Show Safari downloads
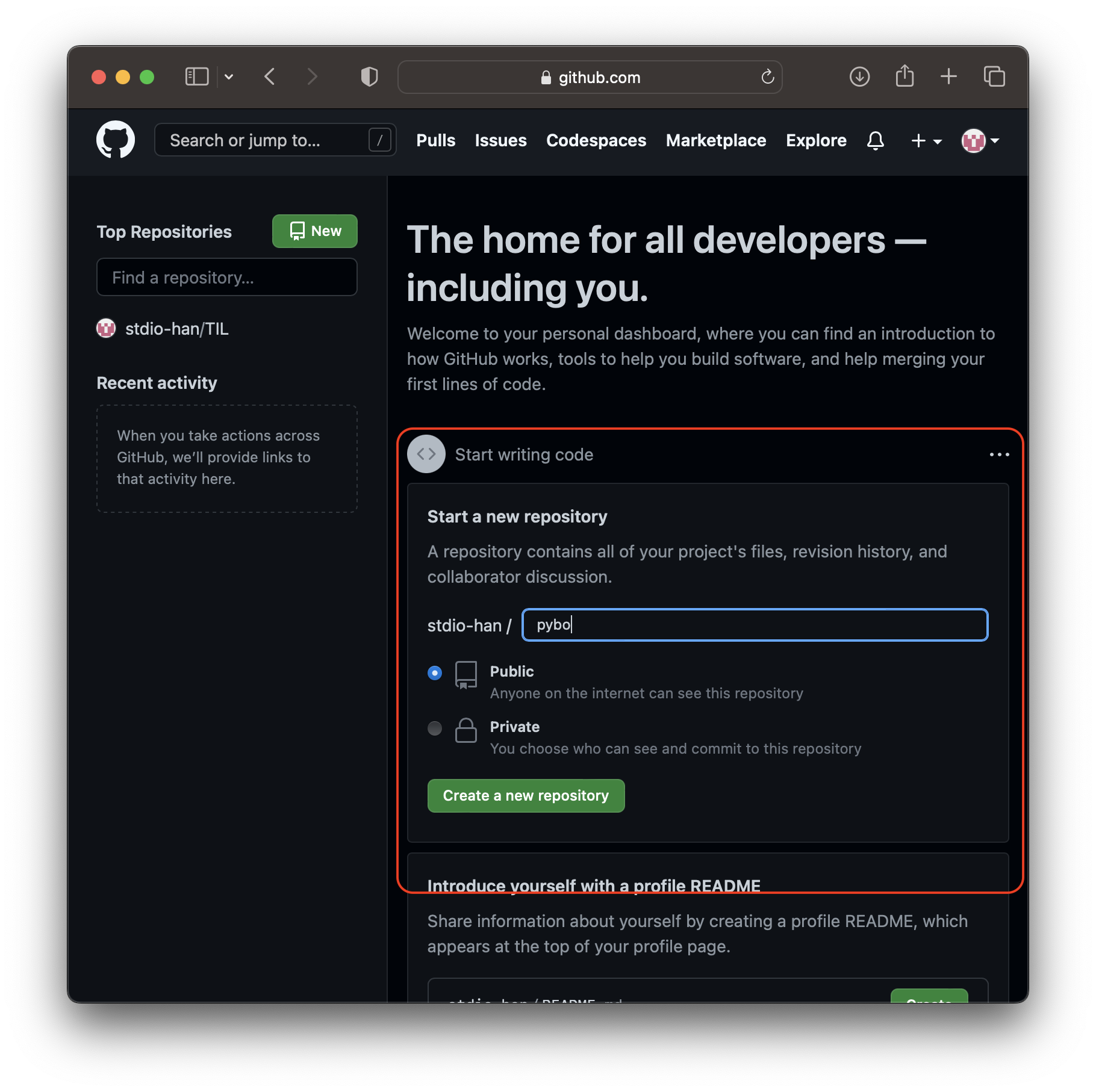This screenshot has width=1096, height=1092. [859, 77]
